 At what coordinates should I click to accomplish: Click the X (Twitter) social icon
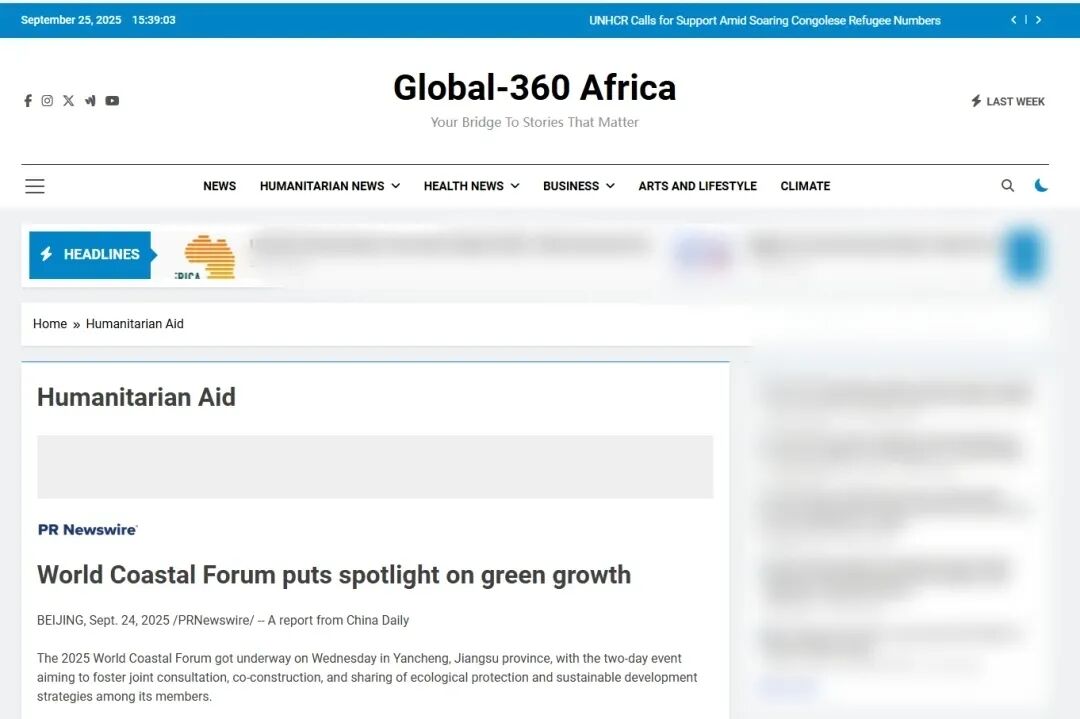(68, 101)
